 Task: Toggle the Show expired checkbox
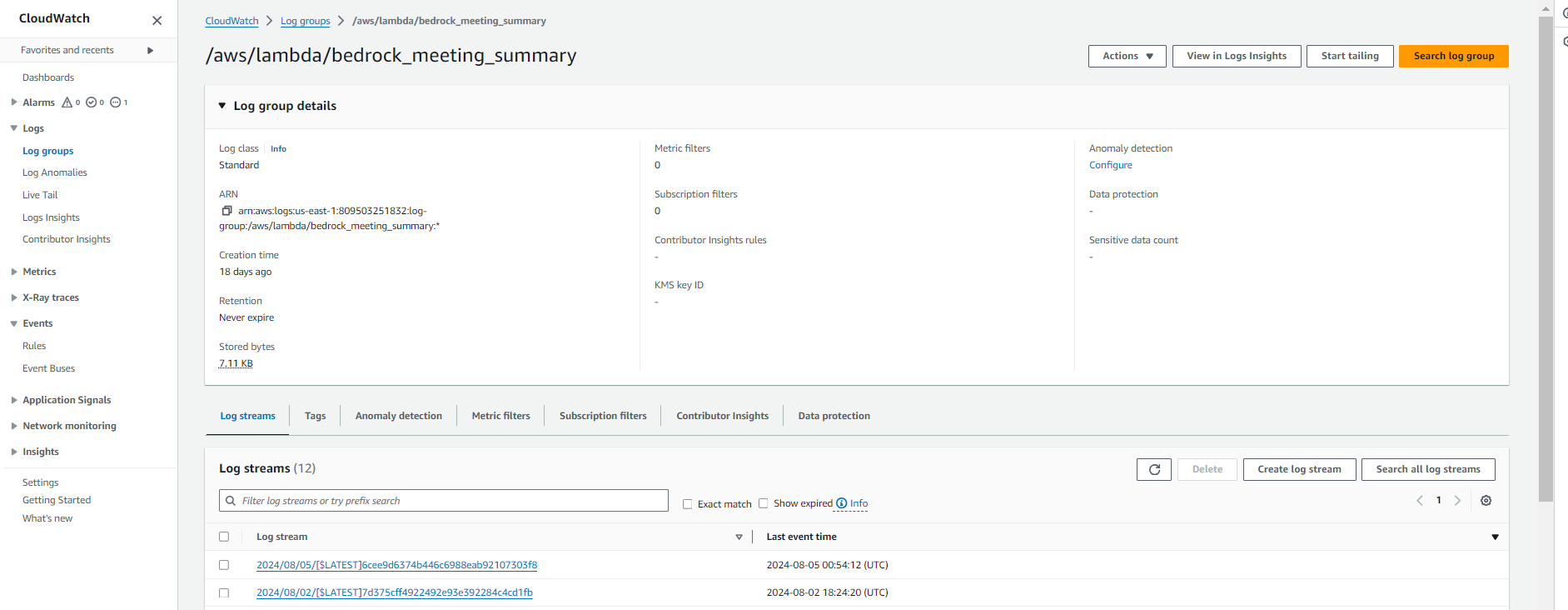(763, 503)
